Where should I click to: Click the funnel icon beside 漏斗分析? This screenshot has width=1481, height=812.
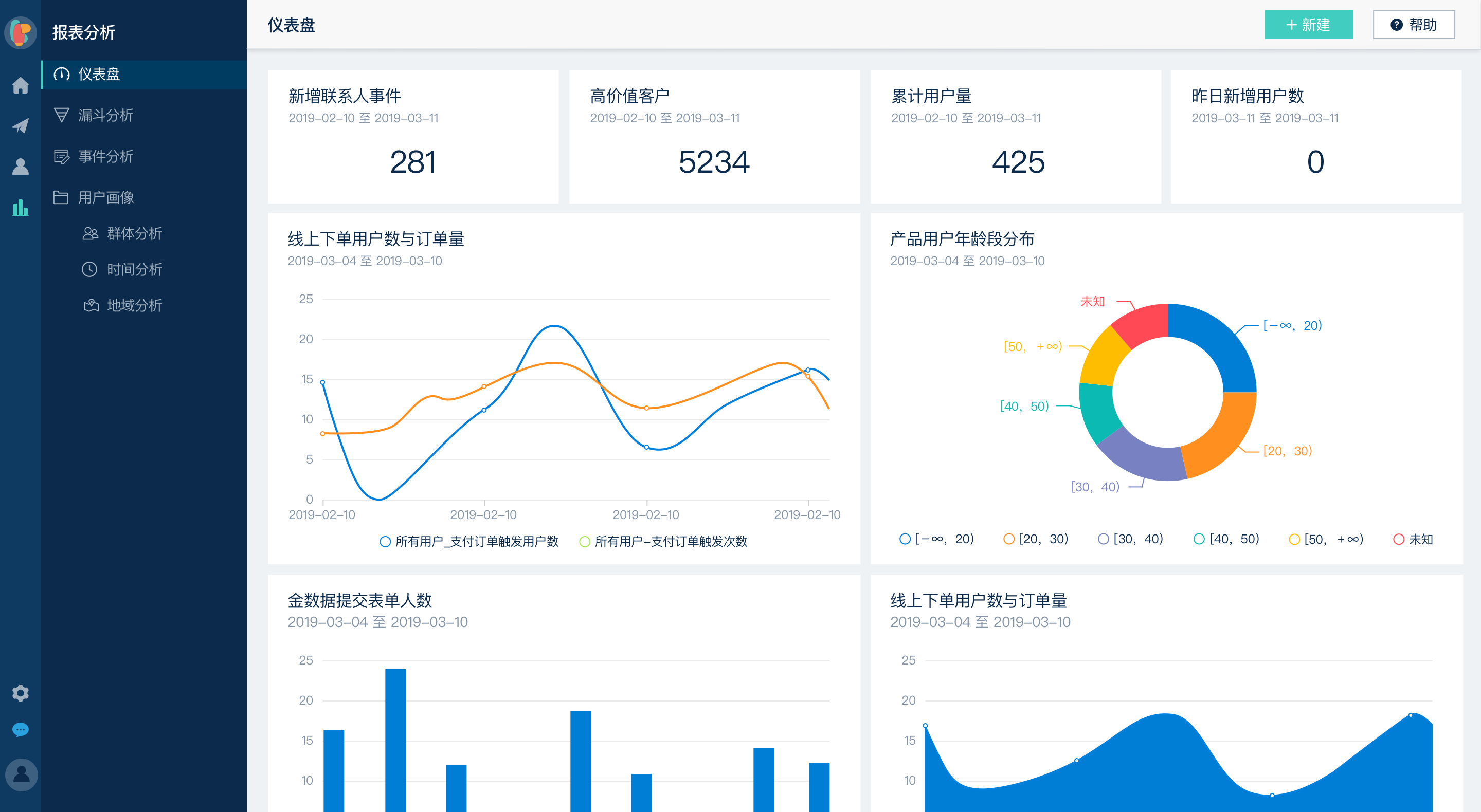[62, 115]
